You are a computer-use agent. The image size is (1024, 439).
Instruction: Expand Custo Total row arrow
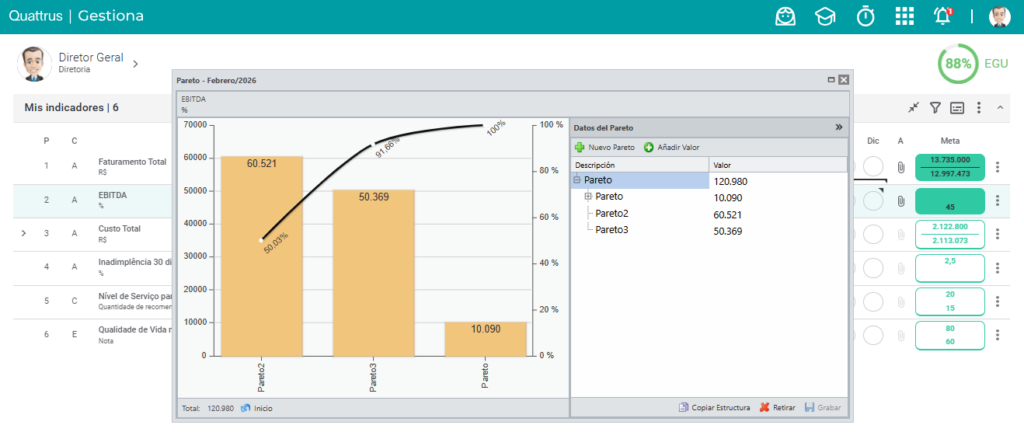(x=24, y=233)
